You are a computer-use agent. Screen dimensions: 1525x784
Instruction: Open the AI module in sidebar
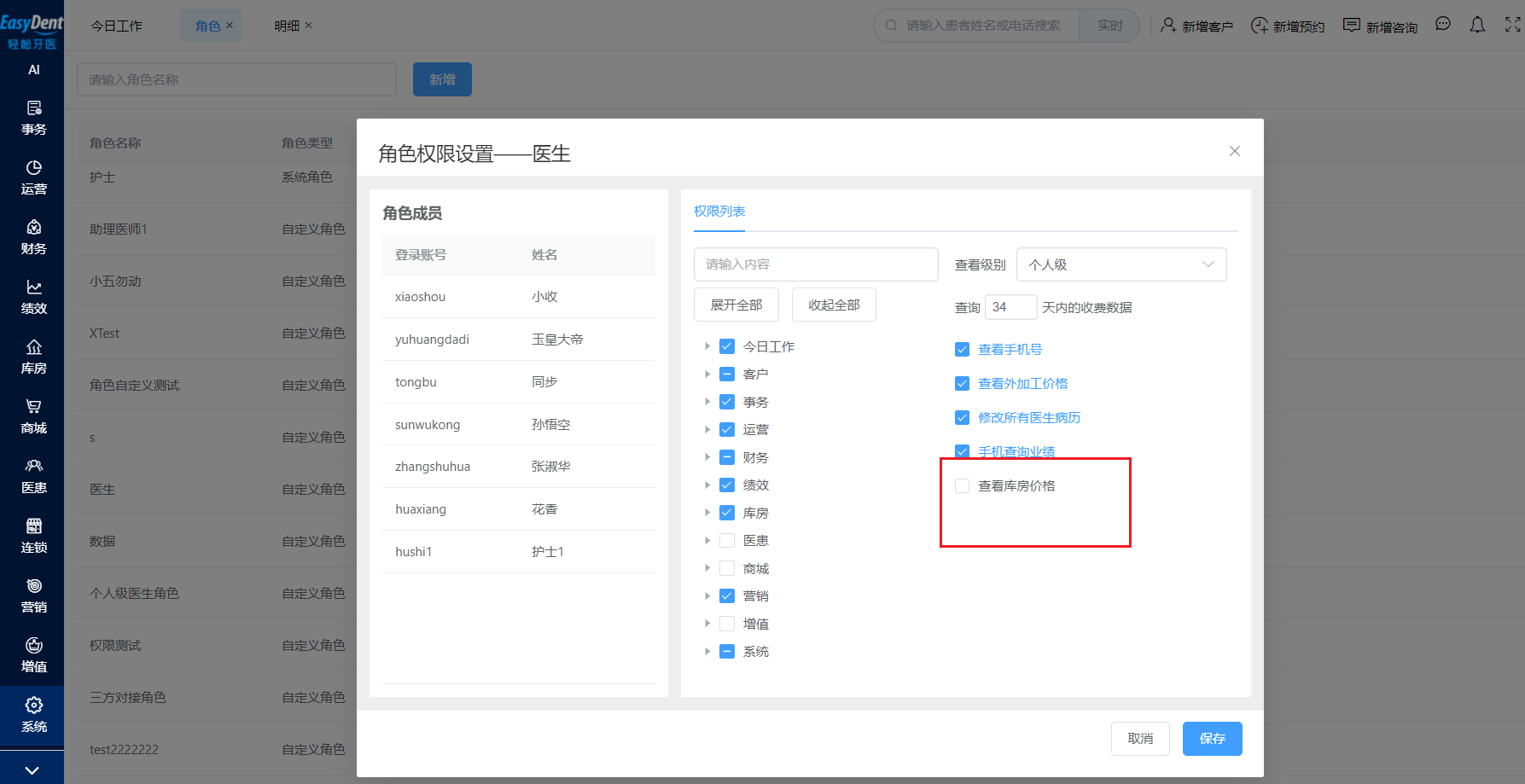[x=33, y=70]
